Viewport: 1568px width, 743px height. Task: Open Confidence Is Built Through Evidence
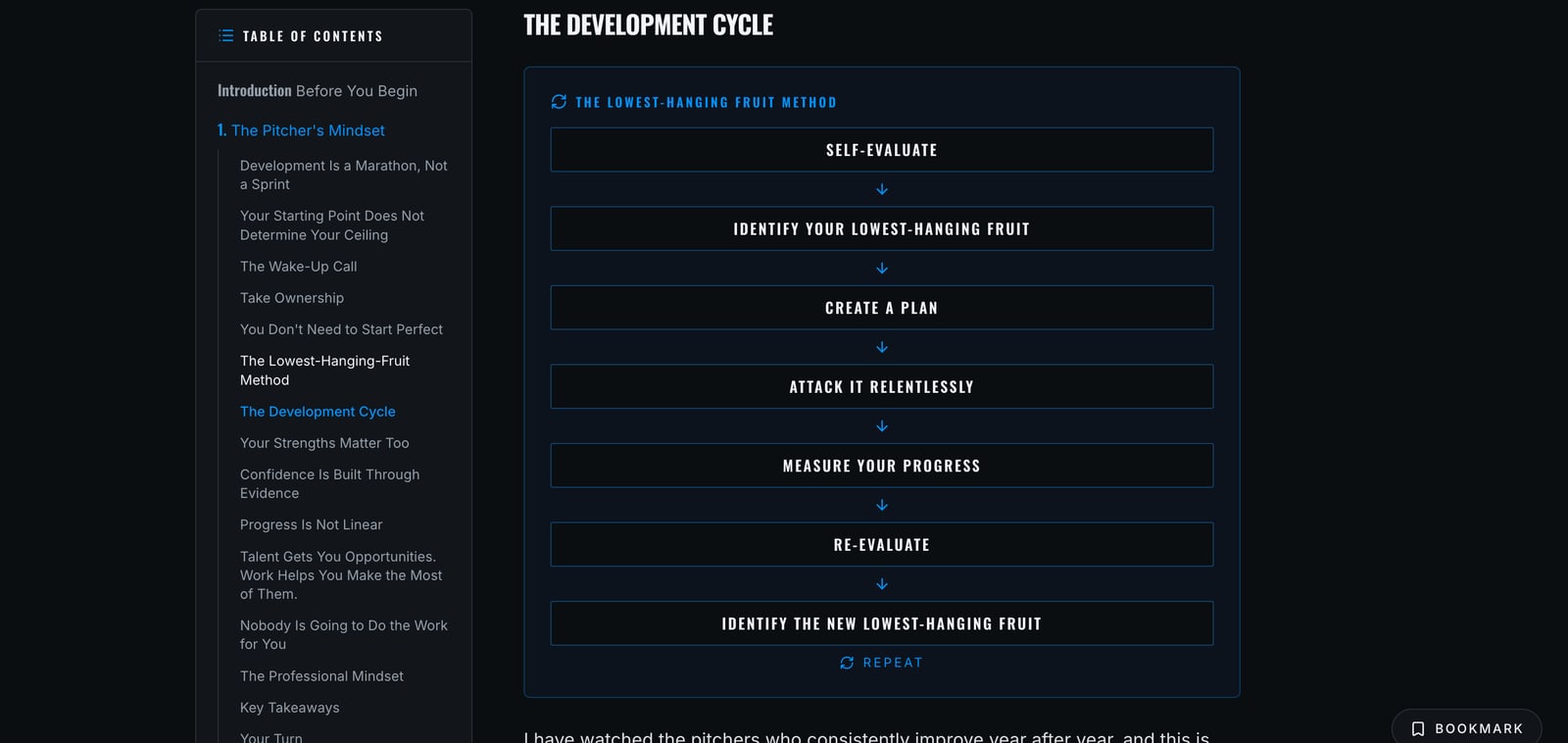coord(330,484)
